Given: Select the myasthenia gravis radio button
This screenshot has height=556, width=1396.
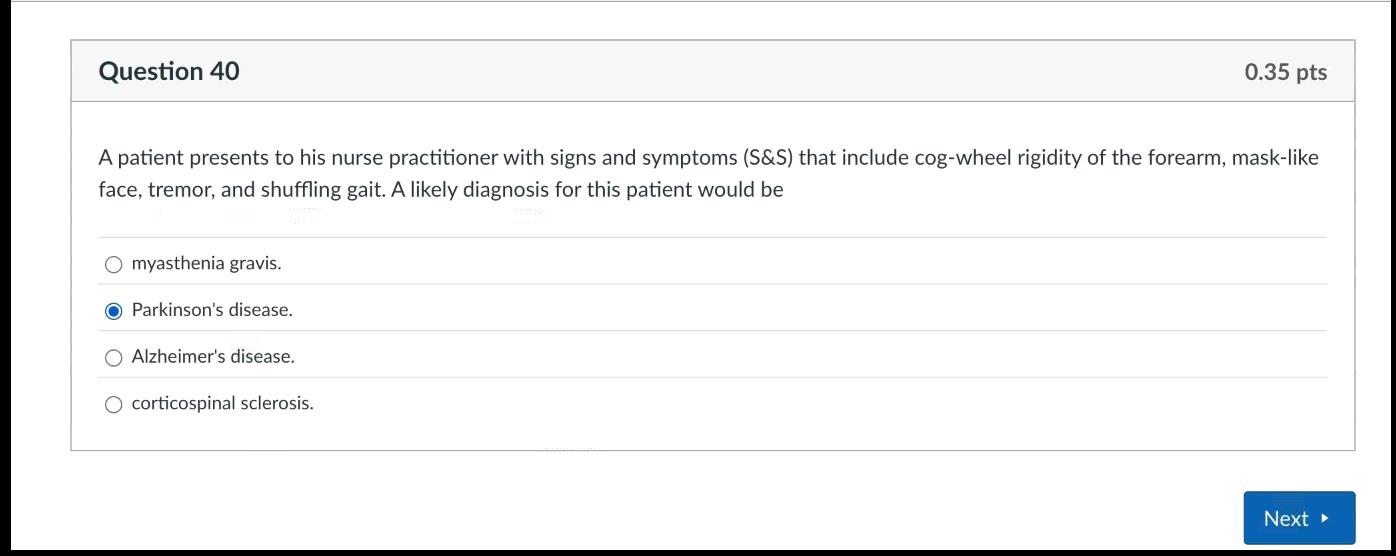Looking at the screenshot, I should 114,264.
